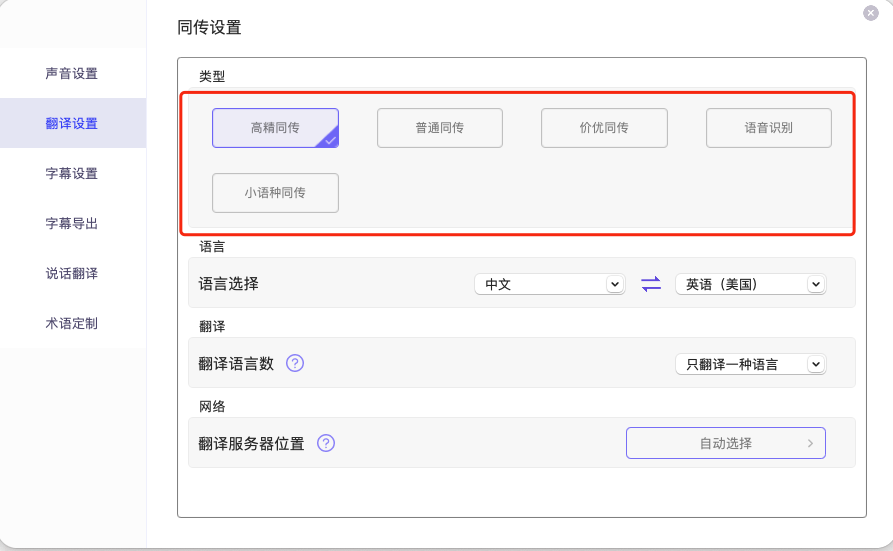The image size is (893, 551).
Task: Open the 术语定制 sidebar tab
Action: 72,323
